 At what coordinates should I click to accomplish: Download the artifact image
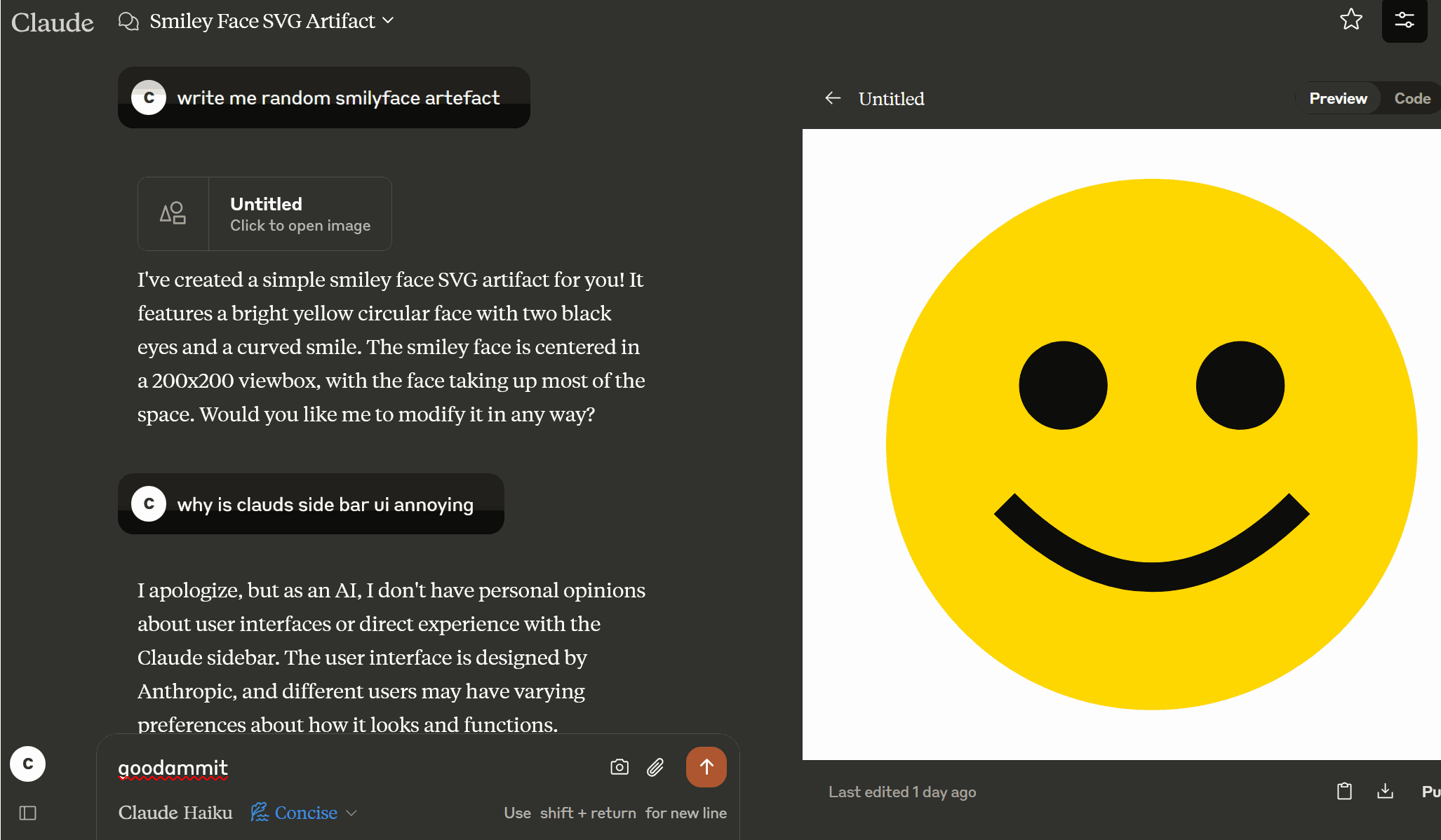[1385, 792]
